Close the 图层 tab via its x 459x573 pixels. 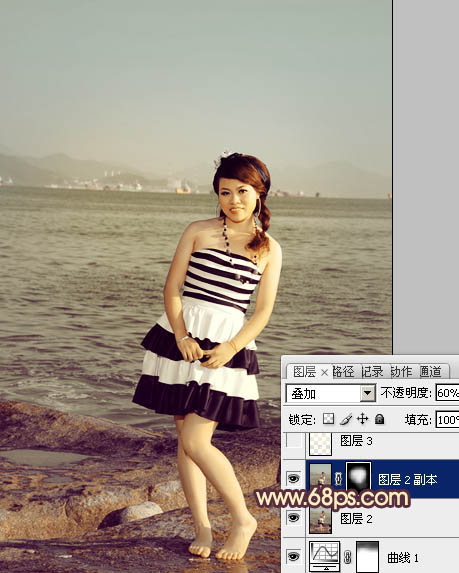[324, 372]
